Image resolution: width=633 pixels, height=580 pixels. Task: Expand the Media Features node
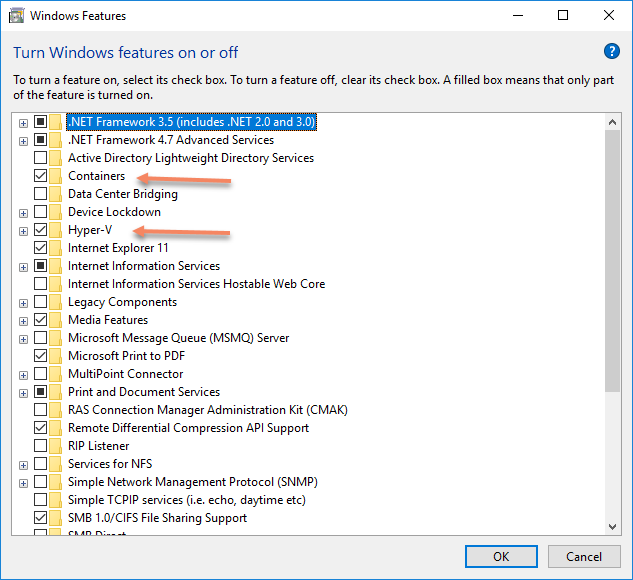(x=23, y=321)
